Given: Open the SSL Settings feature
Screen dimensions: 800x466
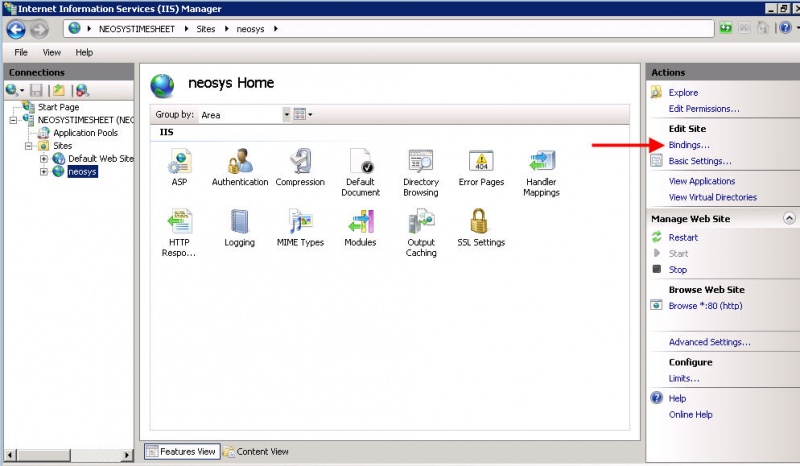Looking at the screenshot, I should [481, 228].
